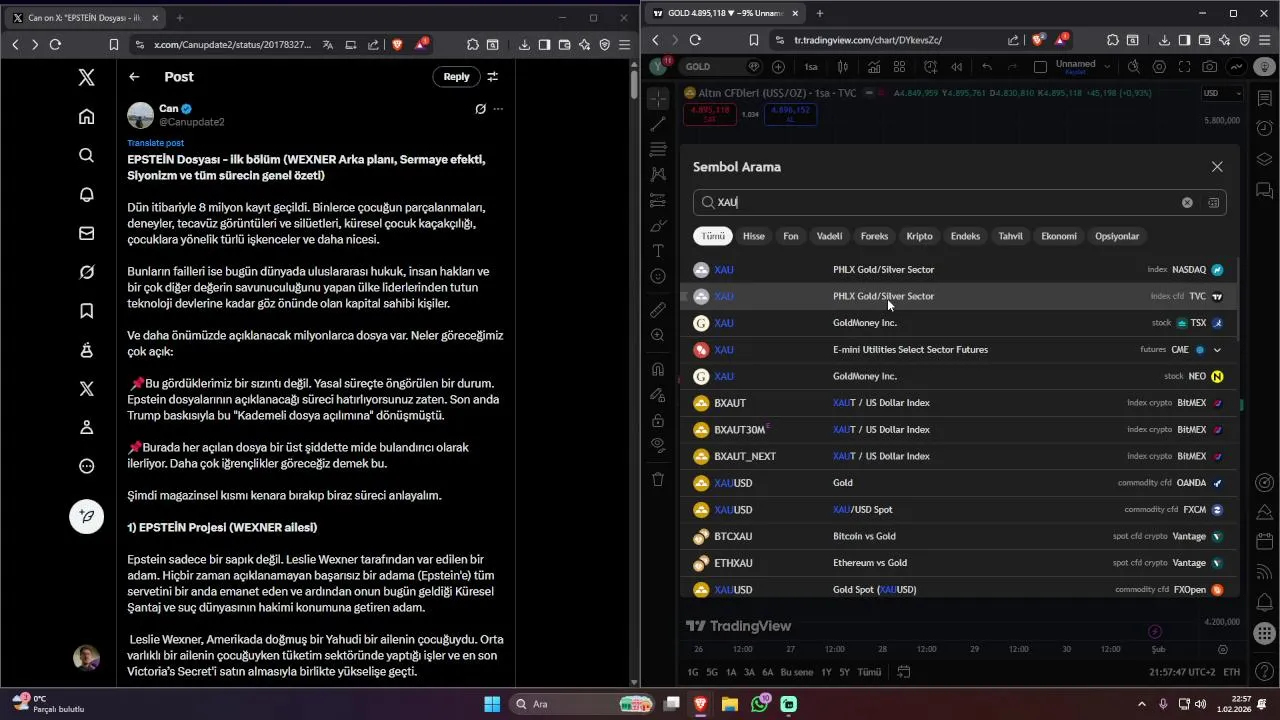Viewport: 1280px width, 720px height.
Task: Set chart range to 1G
Action: tap(693, 672)
